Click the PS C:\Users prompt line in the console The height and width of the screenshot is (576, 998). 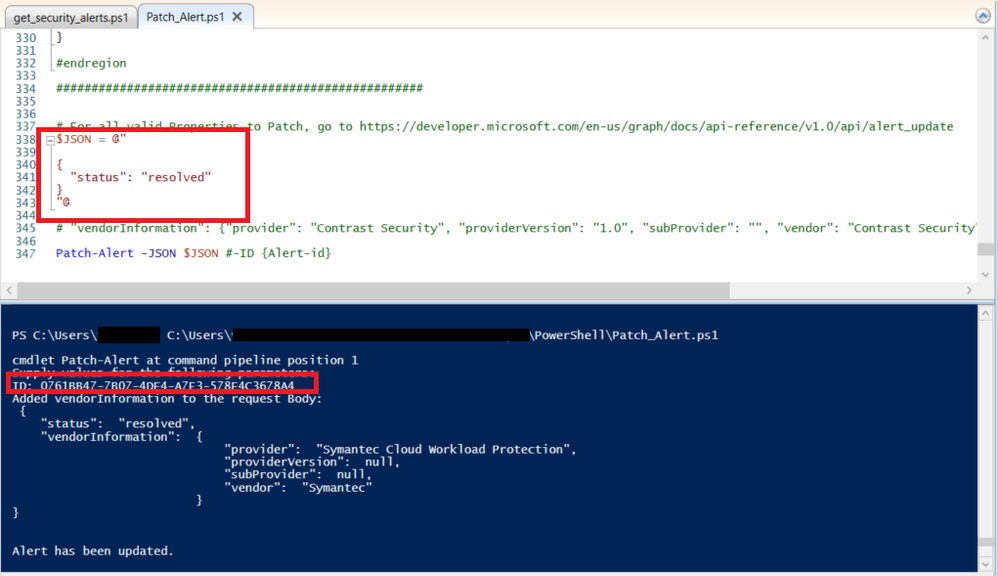tap(365, 335)
